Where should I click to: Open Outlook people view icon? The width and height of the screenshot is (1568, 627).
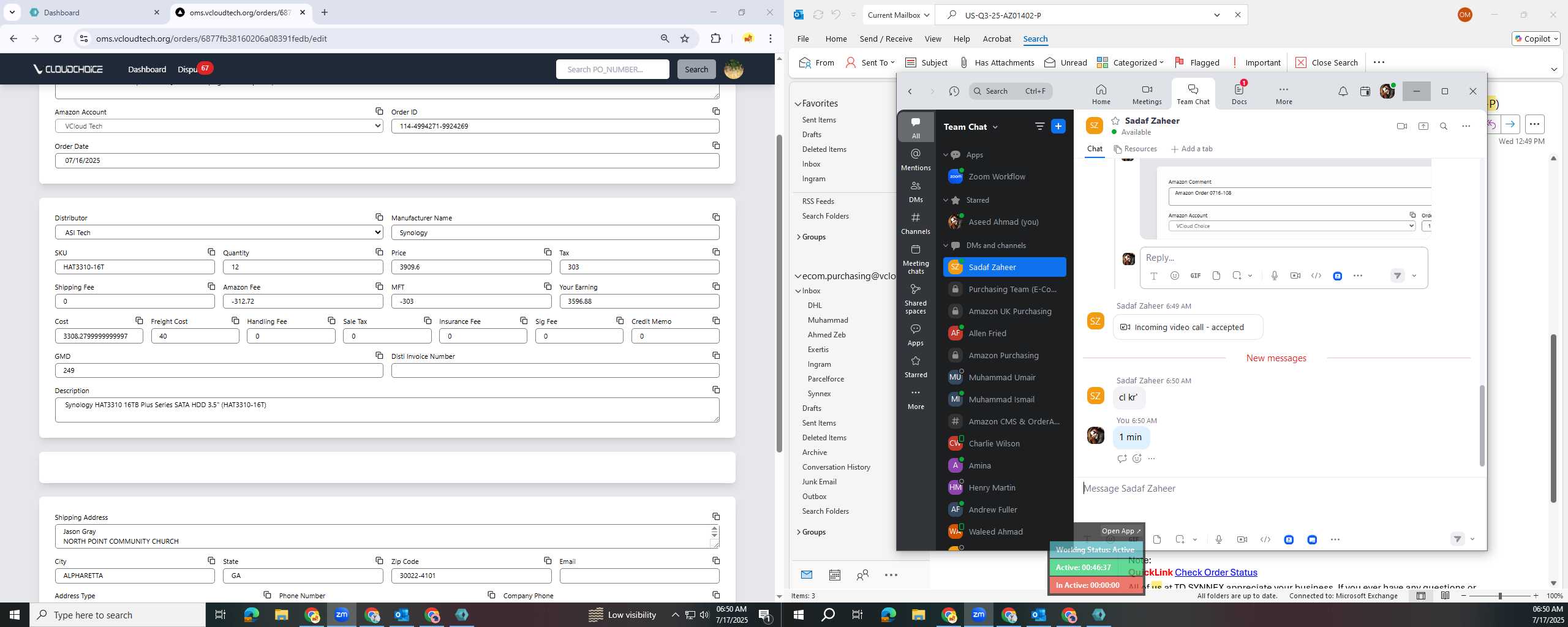point(862,575)
